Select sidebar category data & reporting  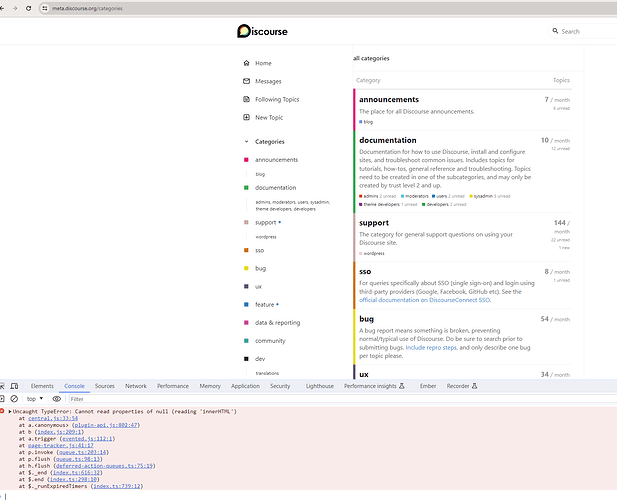tap(277, 323)
